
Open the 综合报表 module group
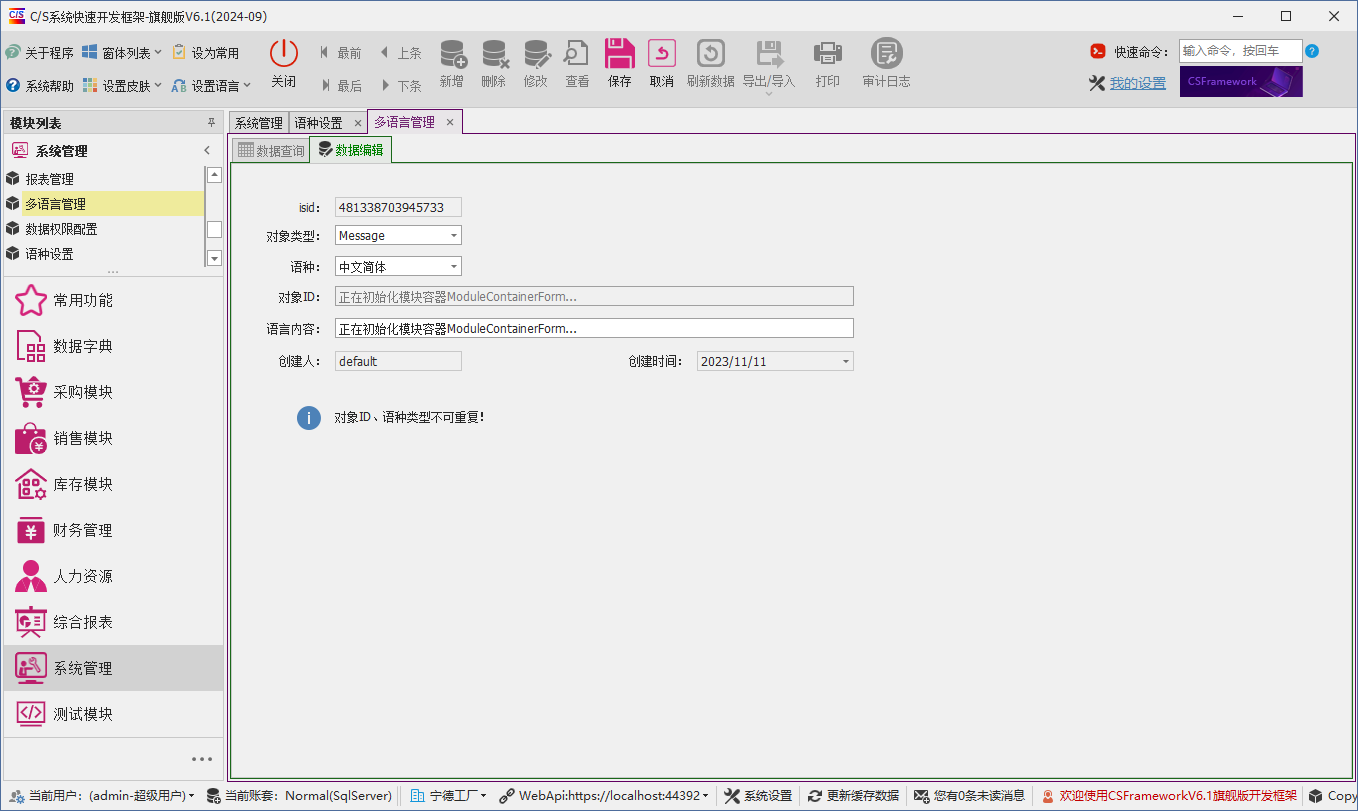[113, 622]
